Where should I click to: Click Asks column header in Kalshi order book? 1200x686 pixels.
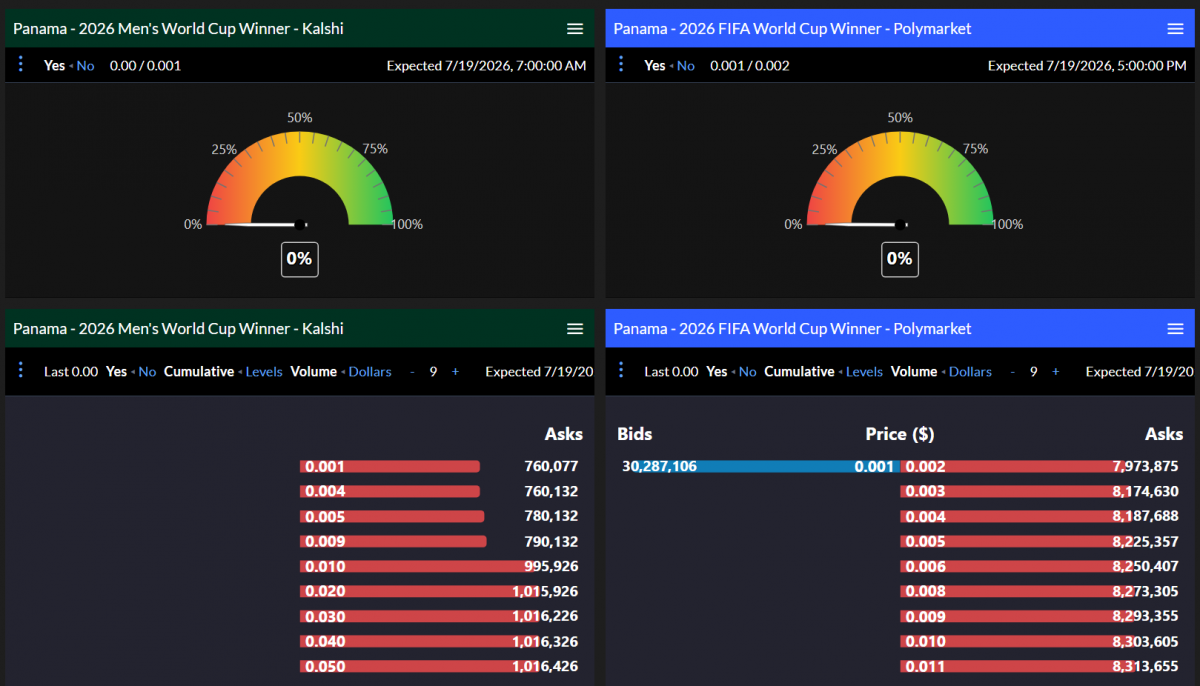[x=564, y=434]
